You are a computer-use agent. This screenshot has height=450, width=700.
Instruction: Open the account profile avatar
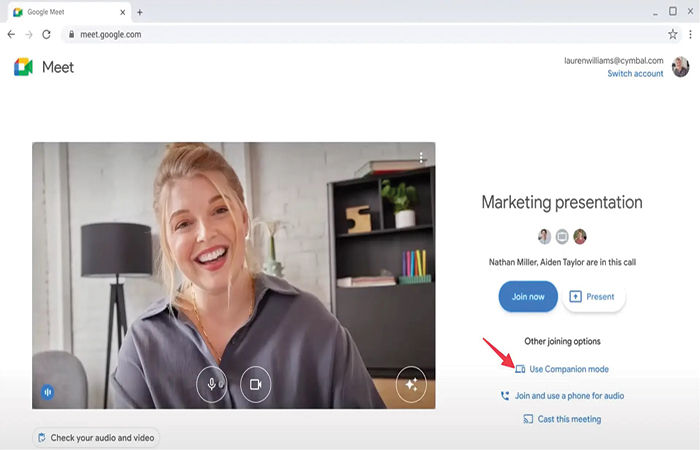point(680,67)
